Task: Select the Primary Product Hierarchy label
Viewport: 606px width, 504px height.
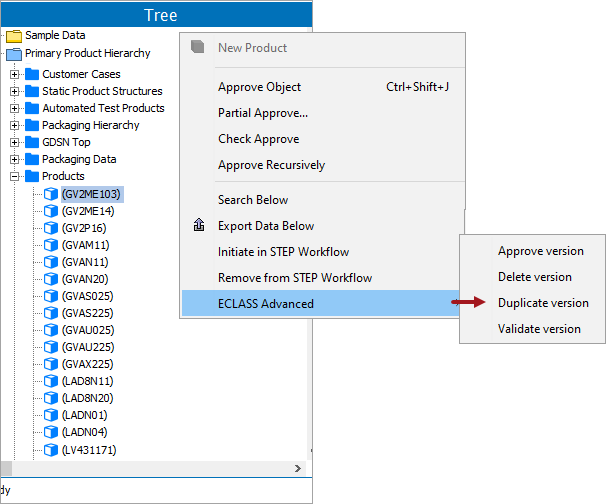Action: [88, 53]
